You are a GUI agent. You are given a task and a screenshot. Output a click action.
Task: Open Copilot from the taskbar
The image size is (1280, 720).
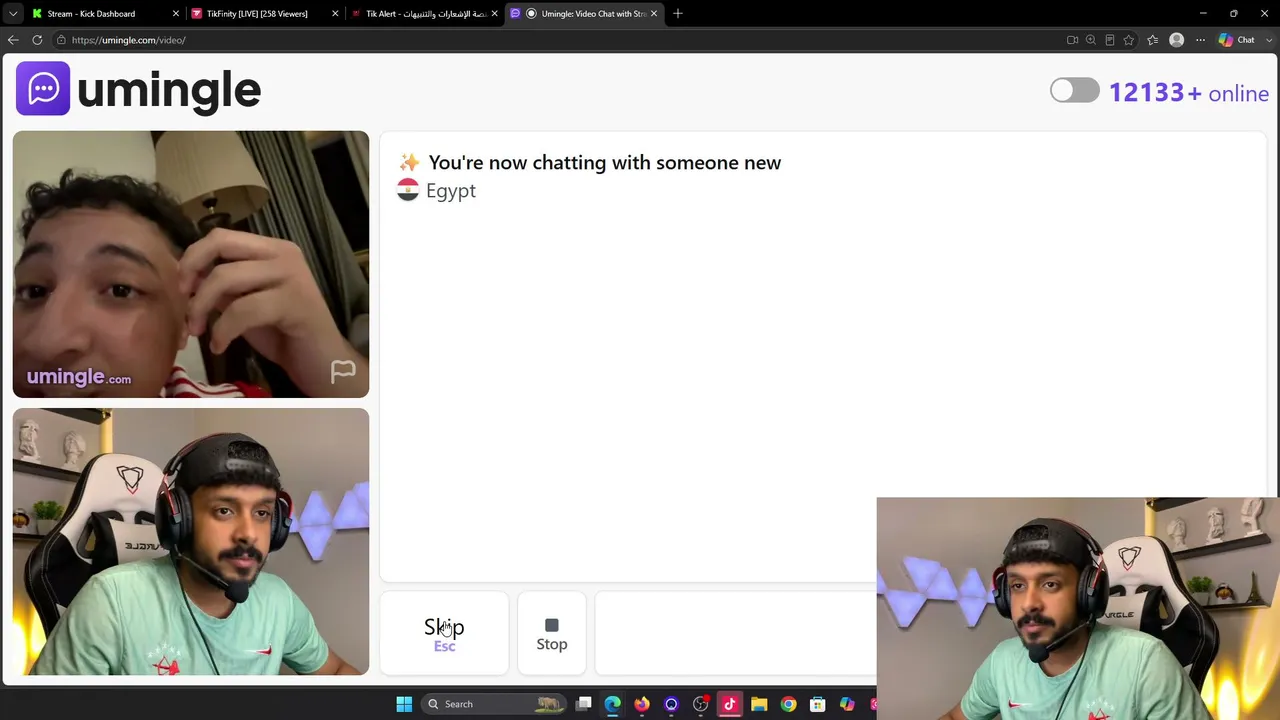pos(847,704)
